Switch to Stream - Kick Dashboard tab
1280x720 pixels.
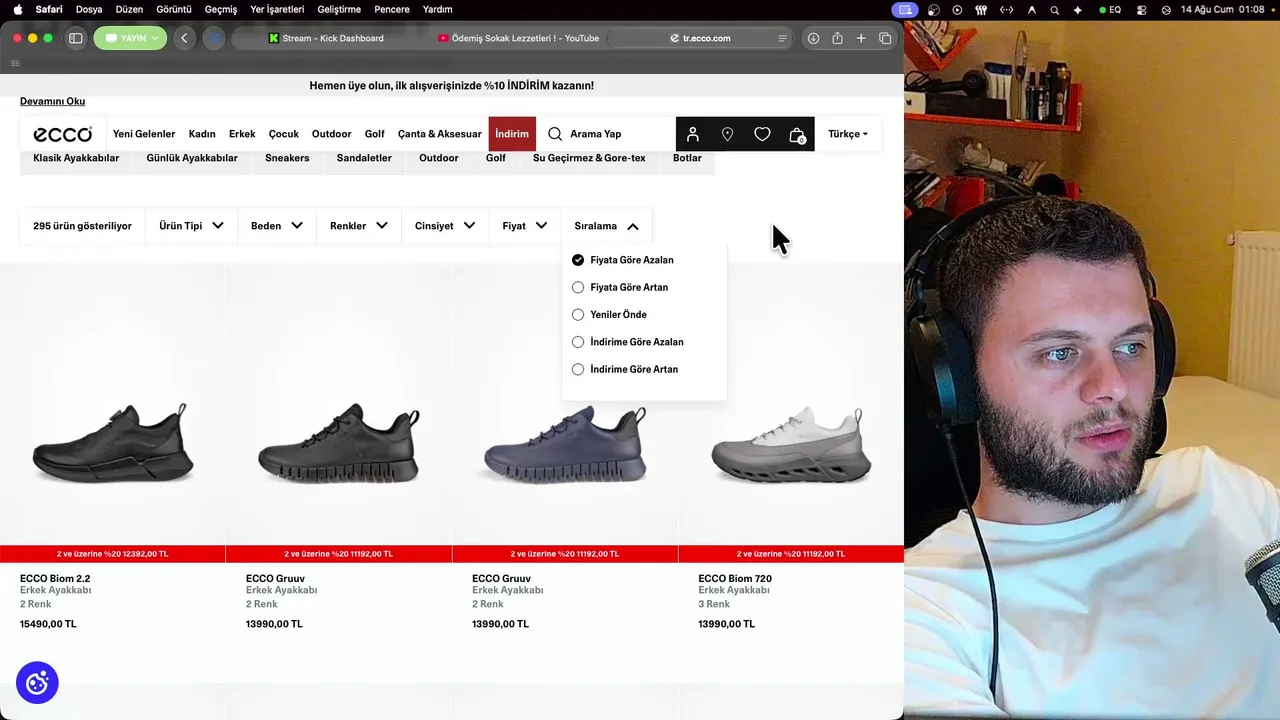(326, 38)
